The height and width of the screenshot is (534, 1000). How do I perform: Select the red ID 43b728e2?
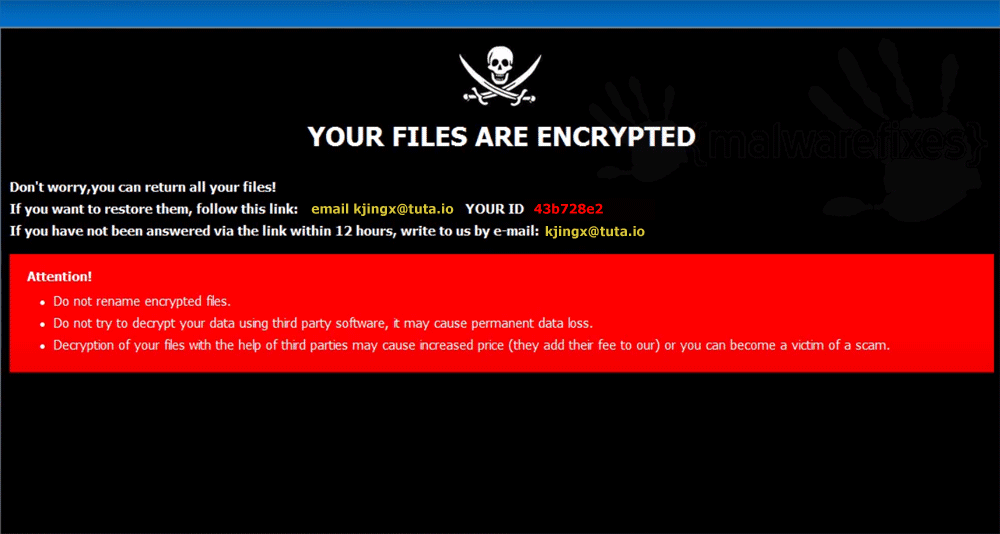point(568,209)
